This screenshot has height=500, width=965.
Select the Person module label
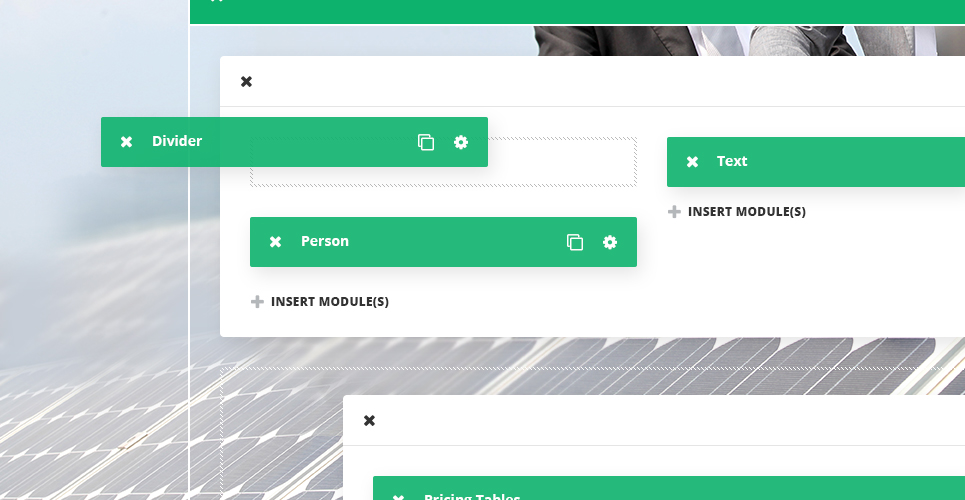pyautogui.click(x=325, y=241)
